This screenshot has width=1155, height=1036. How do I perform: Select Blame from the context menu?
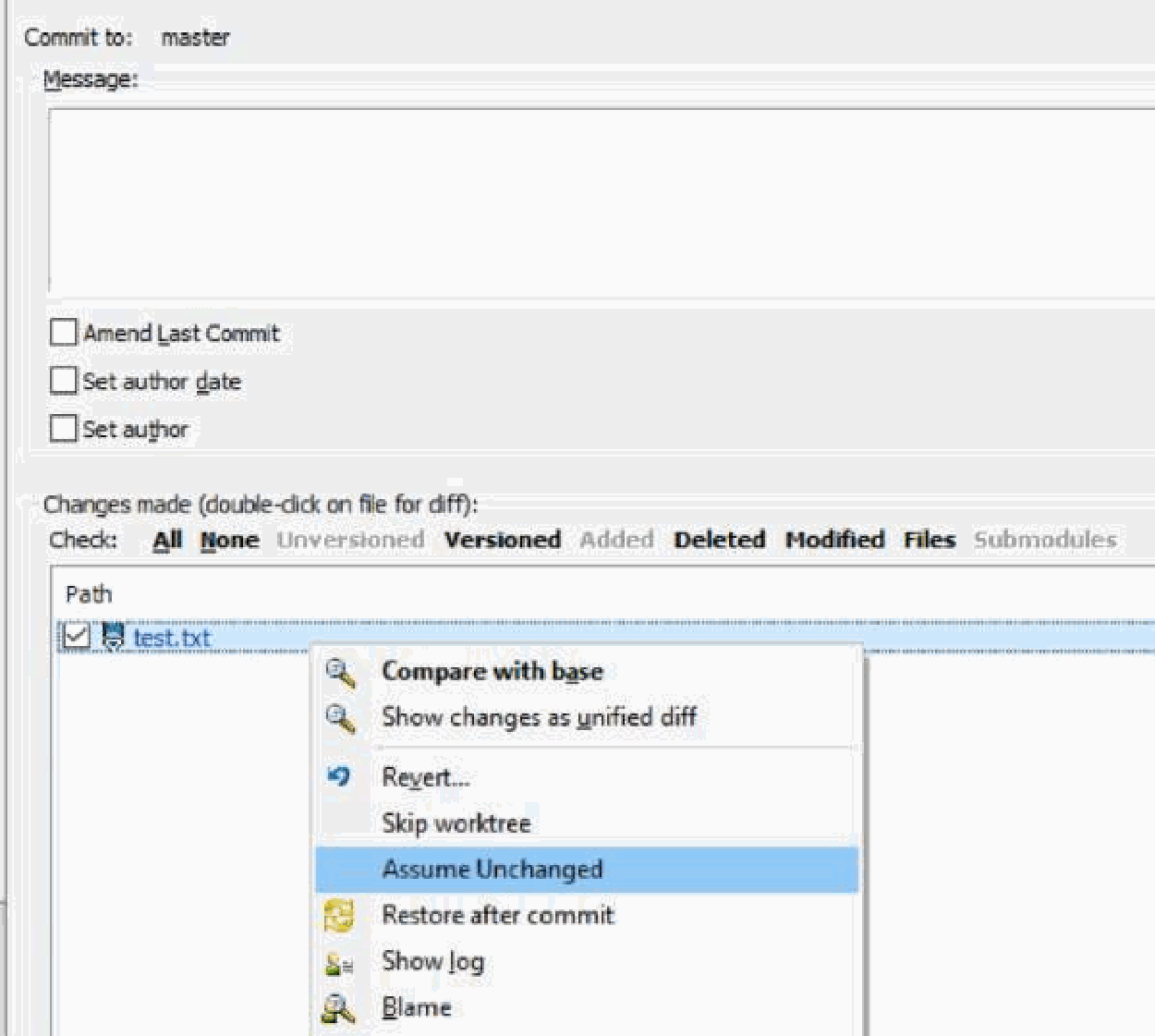(x=587, y=1007)
